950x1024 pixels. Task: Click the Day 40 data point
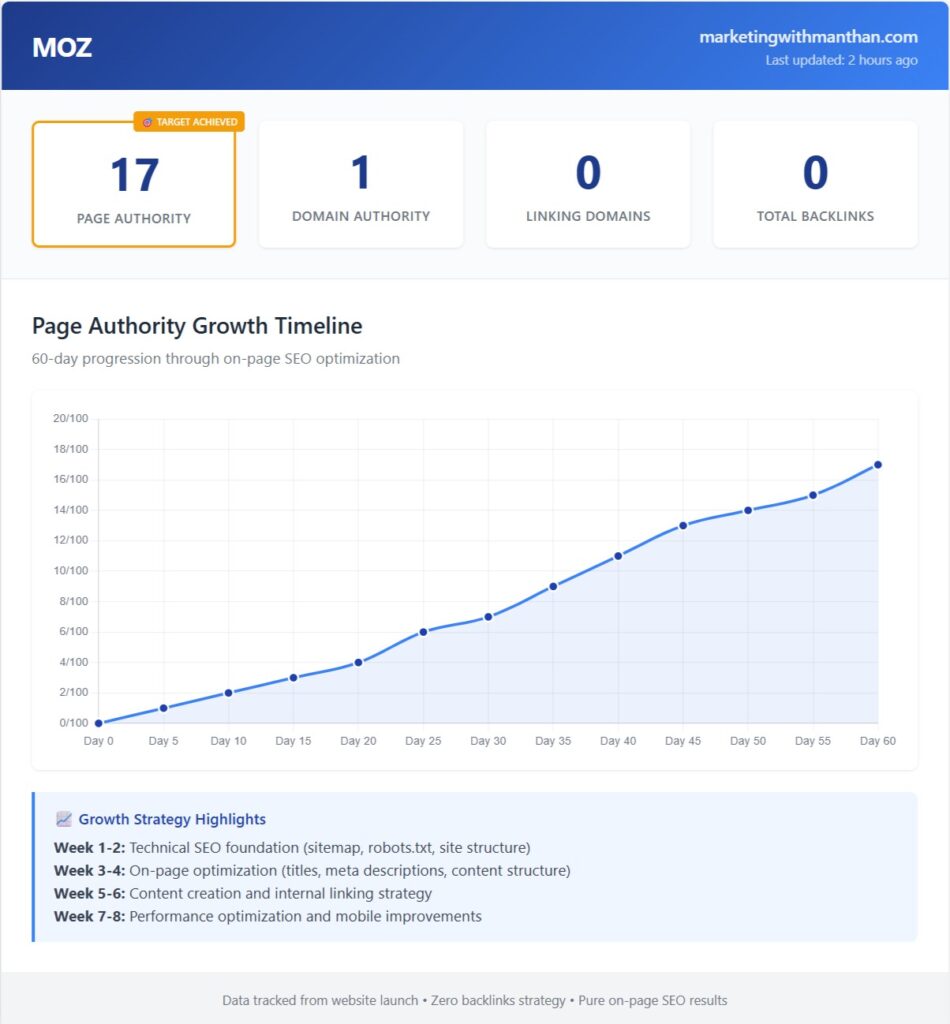618,556
